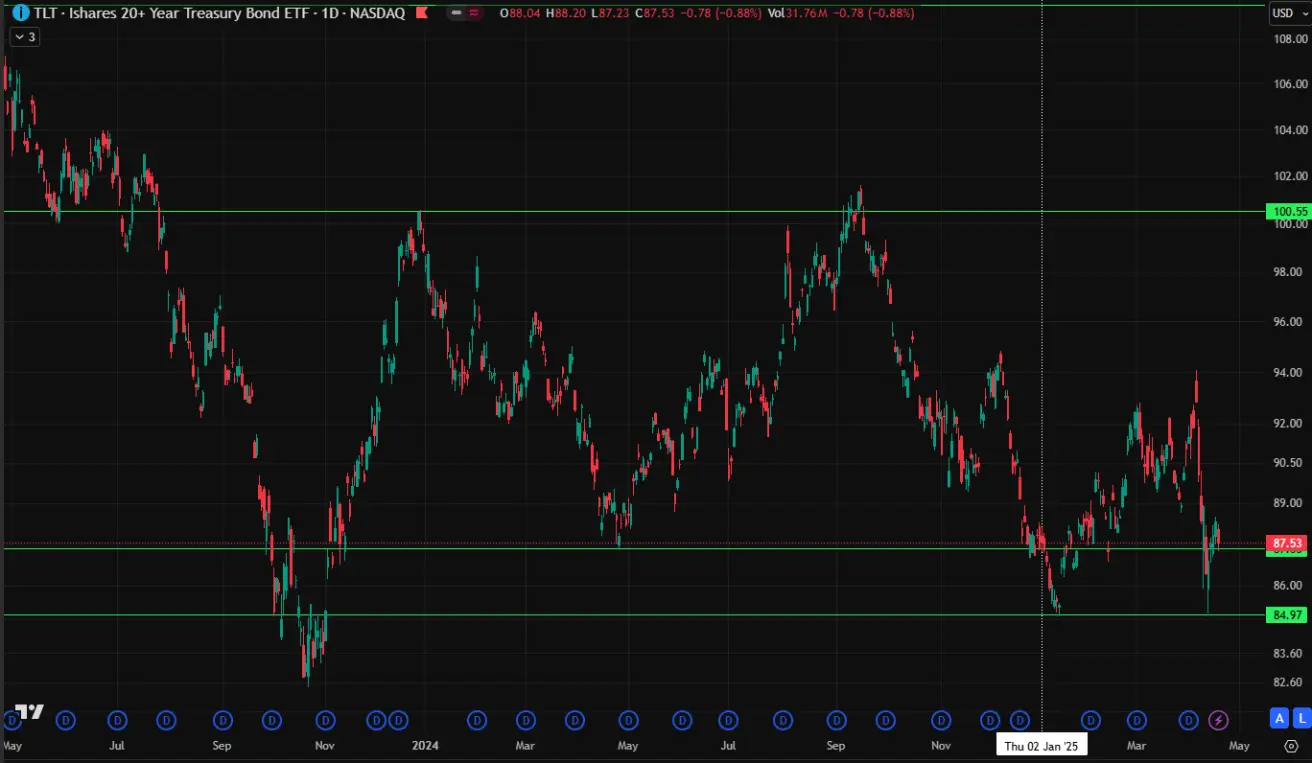Screen dimensions: 1312x763
Task: Open chart settings gear at bottom right
Action: (x=1290, y=746)
